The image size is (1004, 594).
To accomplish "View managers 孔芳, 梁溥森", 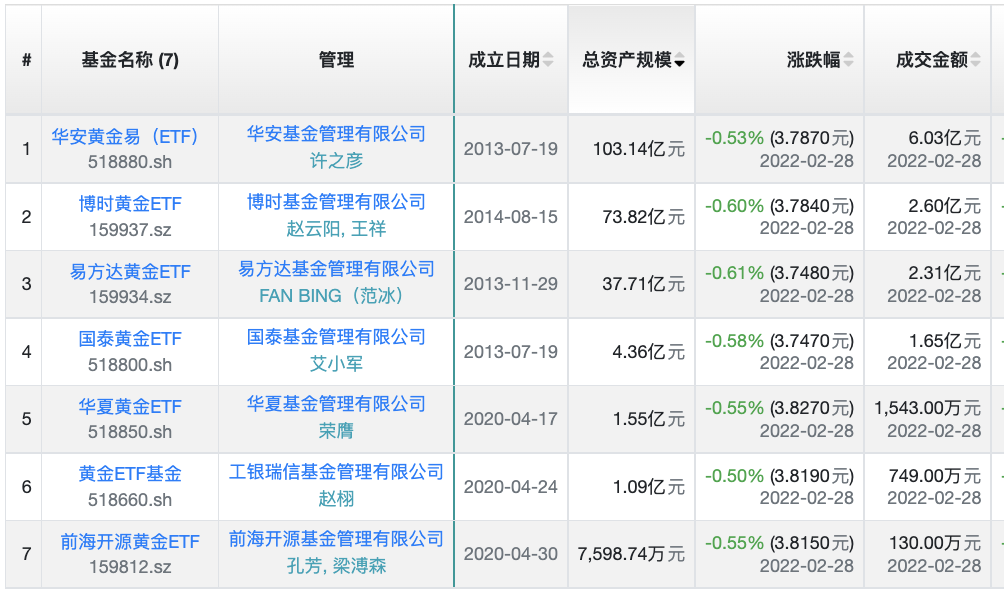I will [x=336, y=566].
